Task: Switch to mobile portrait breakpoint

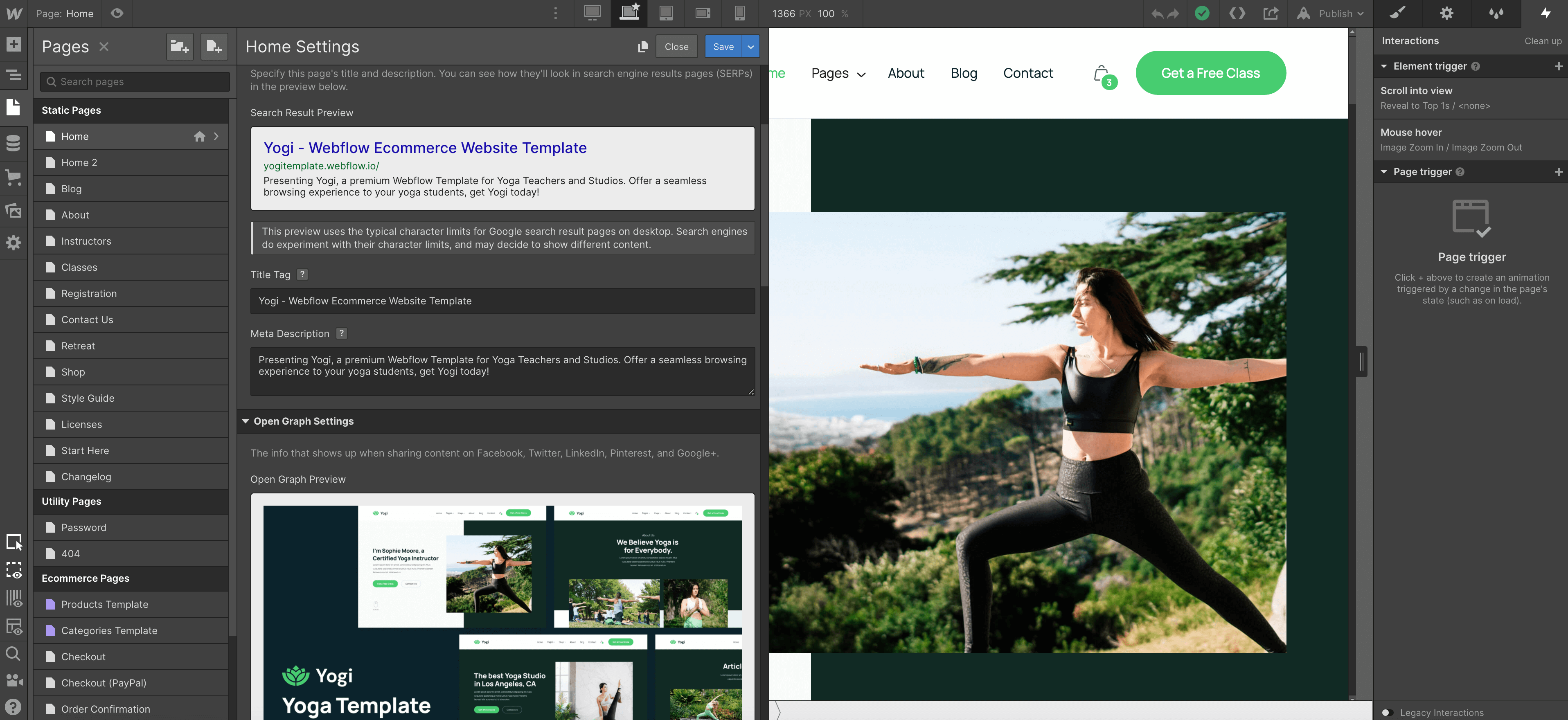Action: point(739,13)
